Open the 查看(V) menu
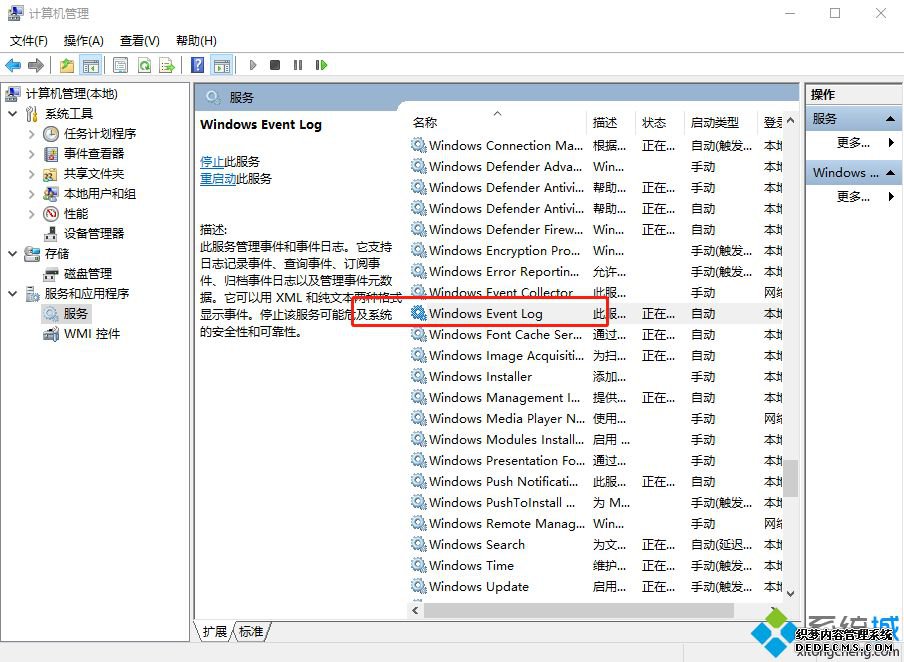This screenshot has height=662, width=904. [140, 41]
